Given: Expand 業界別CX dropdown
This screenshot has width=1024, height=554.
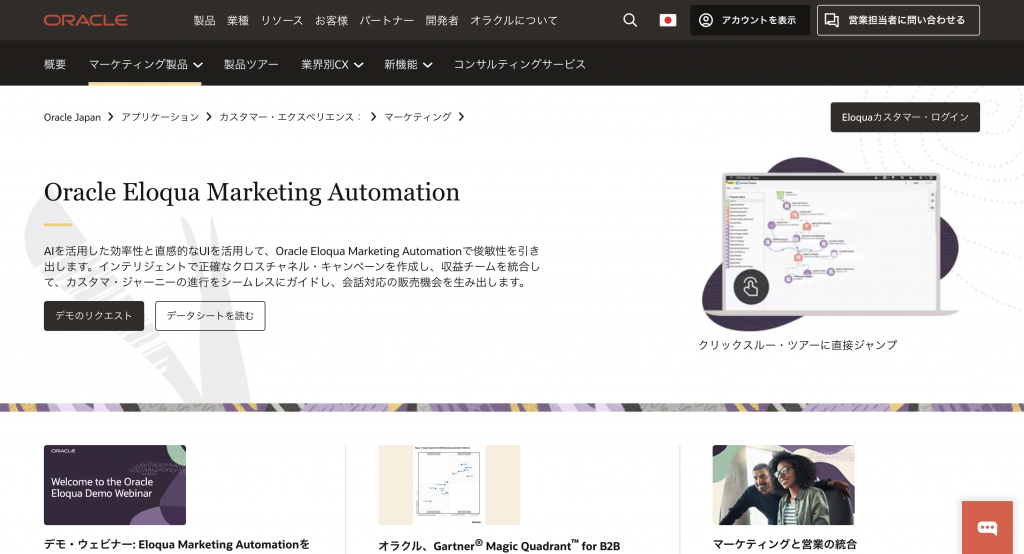Looking at the screenshot, I should tap(332, 64).
